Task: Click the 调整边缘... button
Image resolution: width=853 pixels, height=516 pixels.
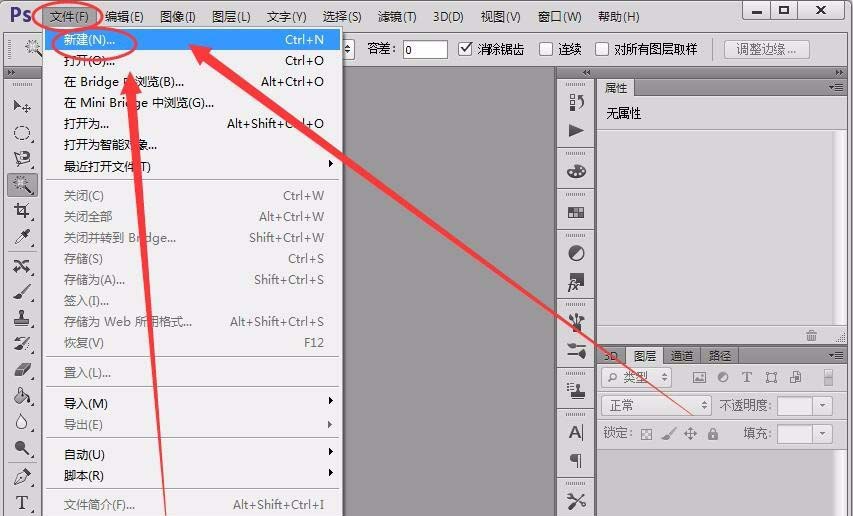Action: 767,49
